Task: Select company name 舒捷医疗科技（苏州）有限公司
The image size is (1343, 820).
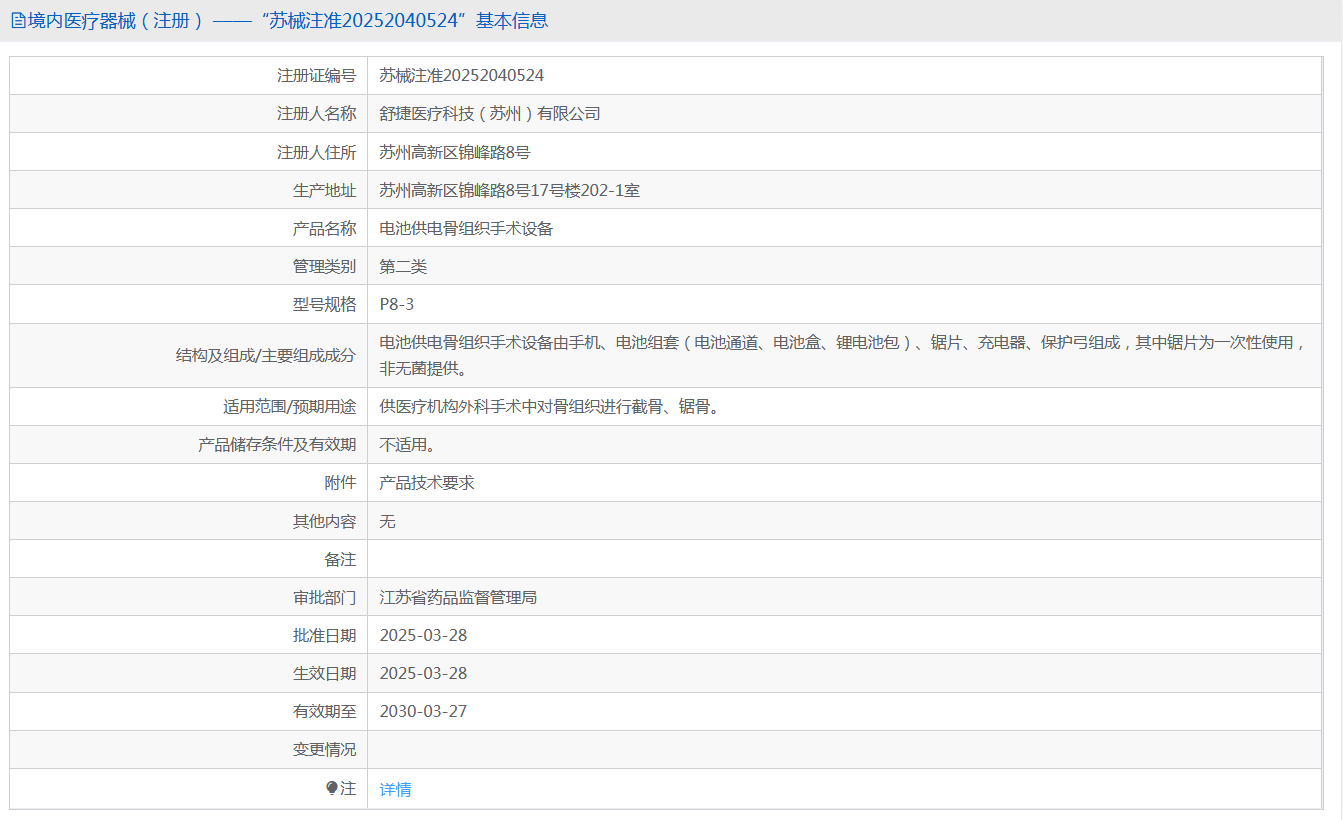Action: [x=490, y=113]
